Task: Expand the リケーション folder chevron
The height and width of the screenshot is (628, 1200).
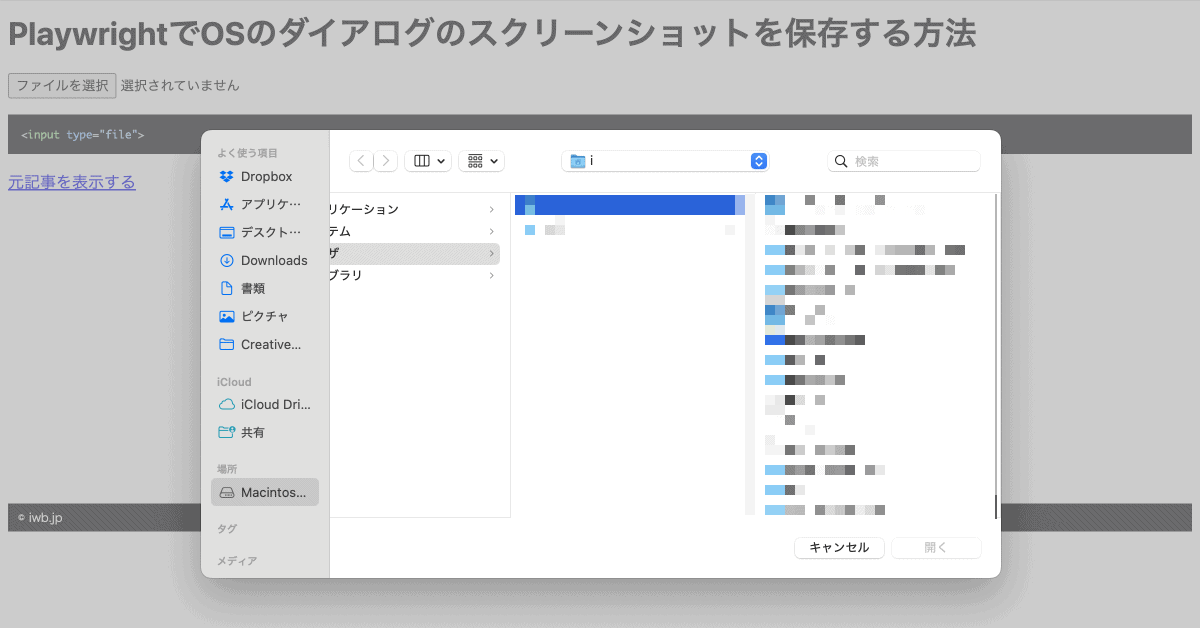Action: pos(491,209)
